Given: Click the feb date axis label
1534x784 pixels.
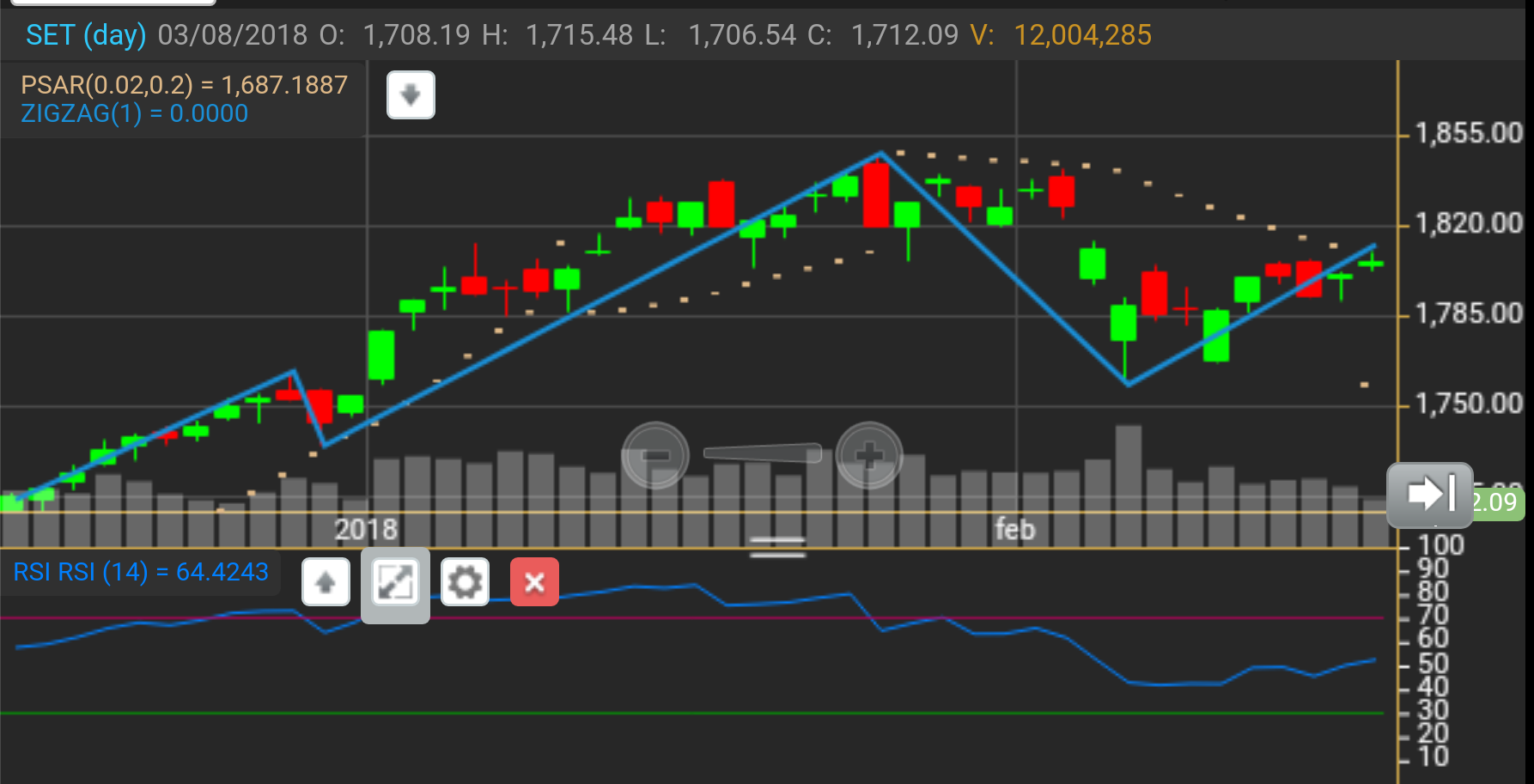Looking at the screenshot, I should click(1015, 529).
